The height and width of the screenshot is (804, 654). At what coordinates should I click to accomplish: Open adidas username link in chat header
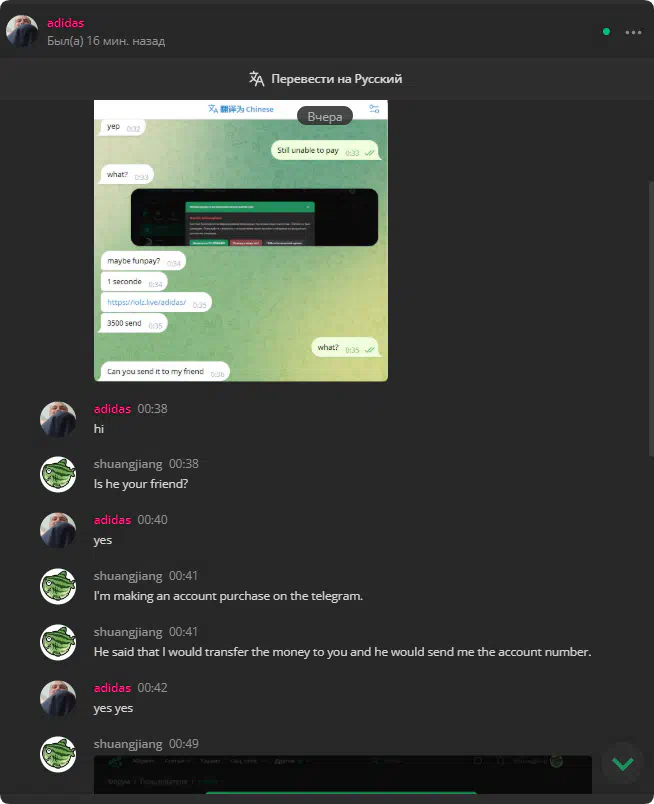65,23
